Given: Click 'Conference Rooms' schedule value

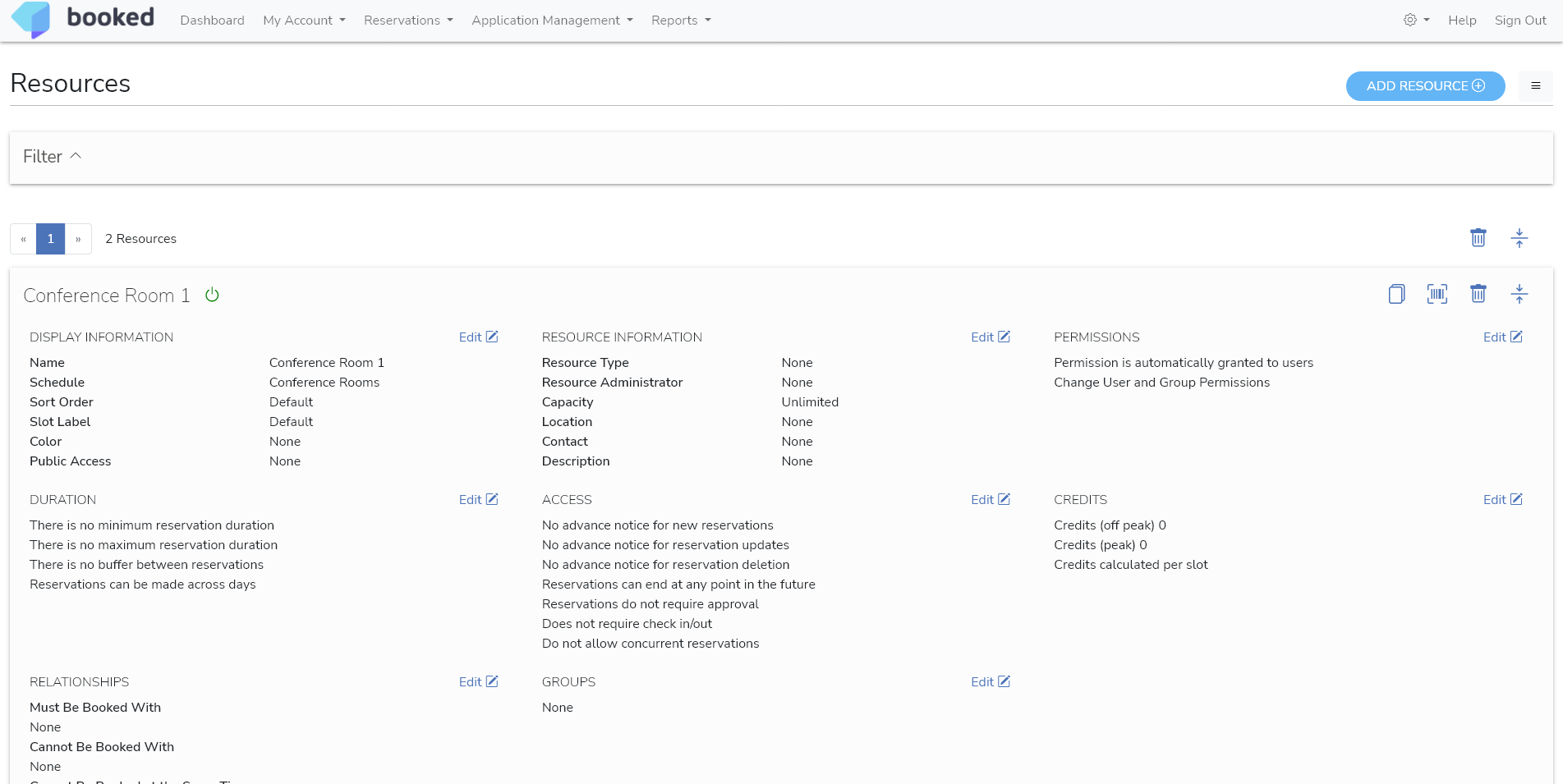Looking at the screenshot, I should 324,383.
